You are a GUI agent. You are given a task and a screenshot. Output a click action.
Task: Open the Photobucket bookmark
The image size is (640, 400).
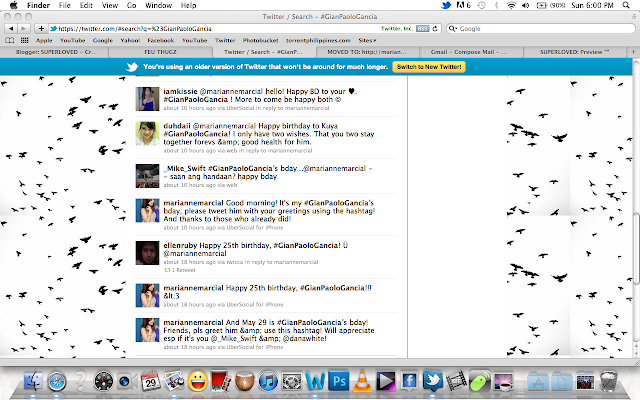tap(260, 40)
